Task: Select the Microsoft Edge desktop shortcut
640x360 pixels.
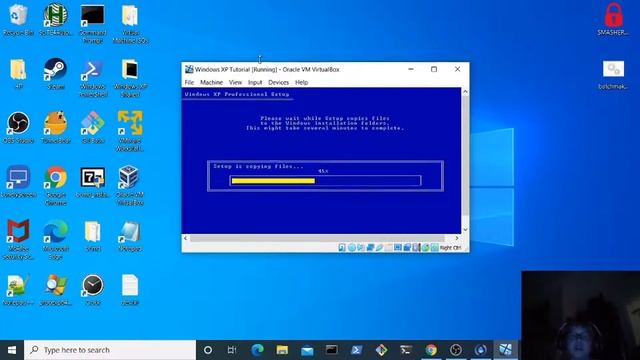Action: pos(56,240)
